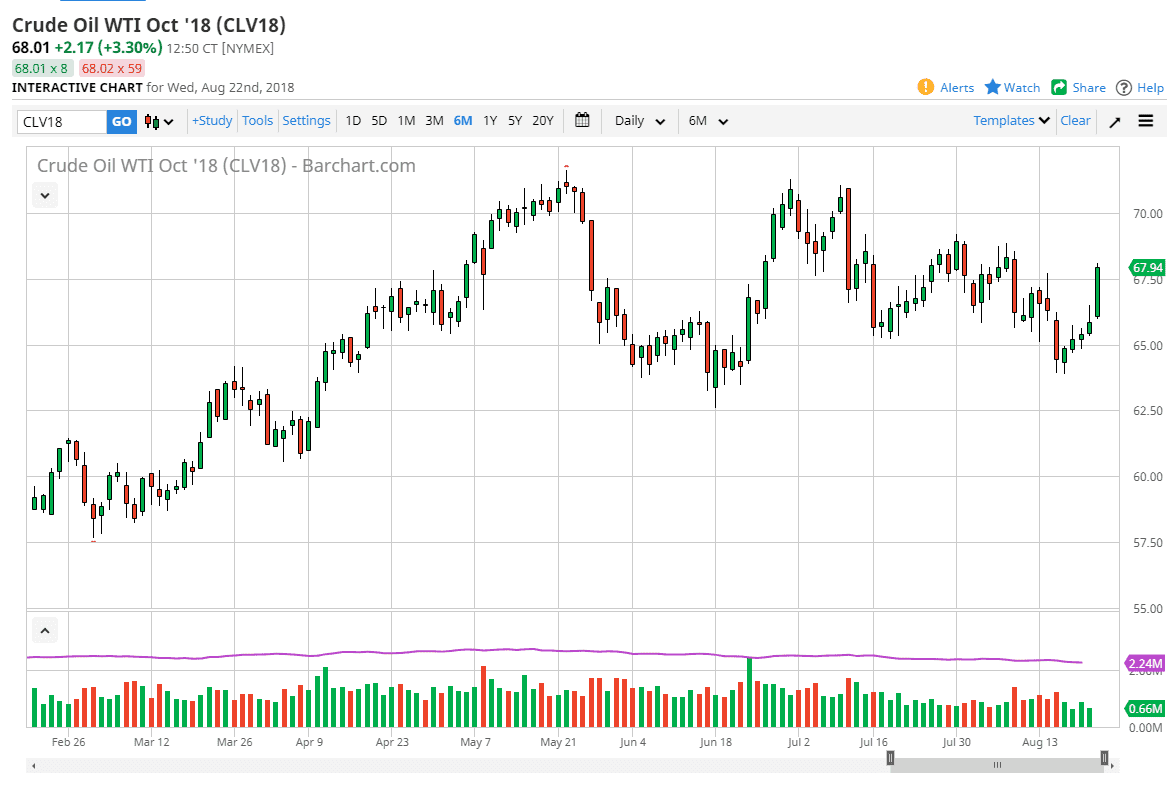Open the Settings menu
This screenshot has width=1174, height=792.
coord(306,120)
